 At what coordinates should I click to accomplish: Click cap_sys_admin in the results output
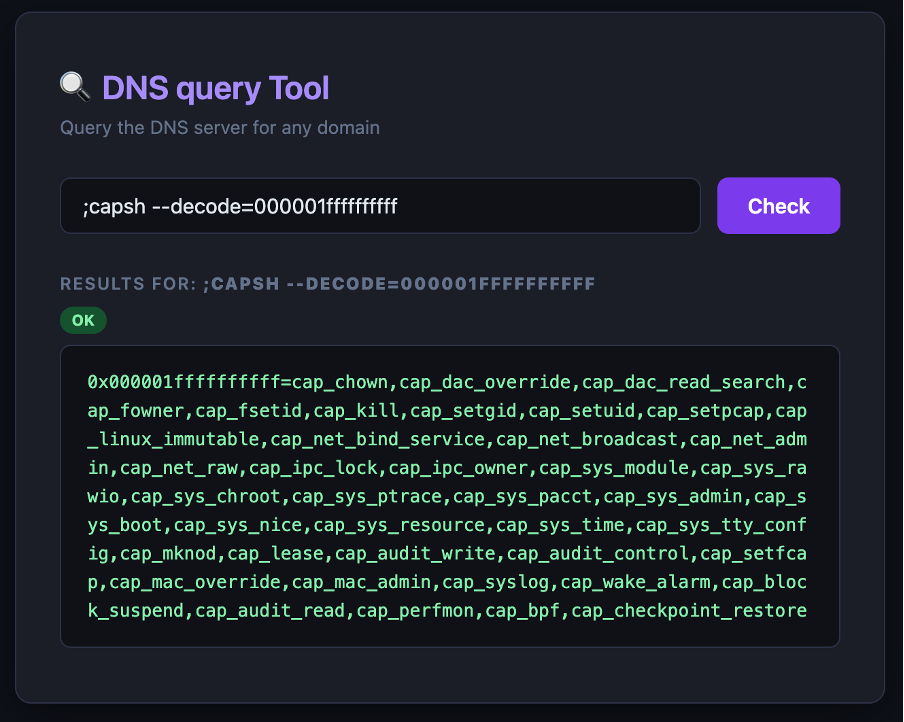coord(673,496)
